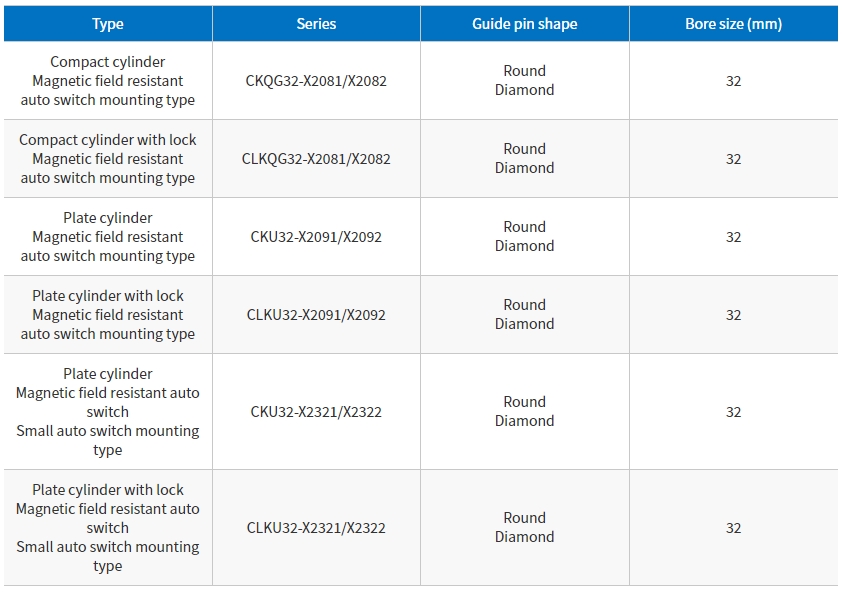The width and height of the screenshot is (842, 607).
Task: Select CLKU32-X2091/X2092 series cell
Action: [x=316, y=315]
